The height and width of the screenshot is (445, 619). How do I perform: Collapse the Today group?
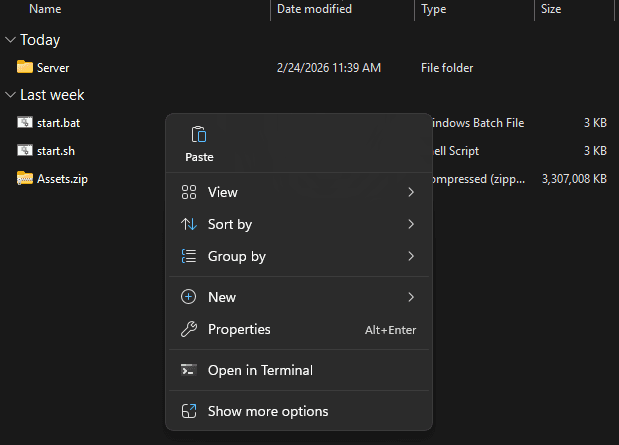pyautogui.click(x=10, y=40)
